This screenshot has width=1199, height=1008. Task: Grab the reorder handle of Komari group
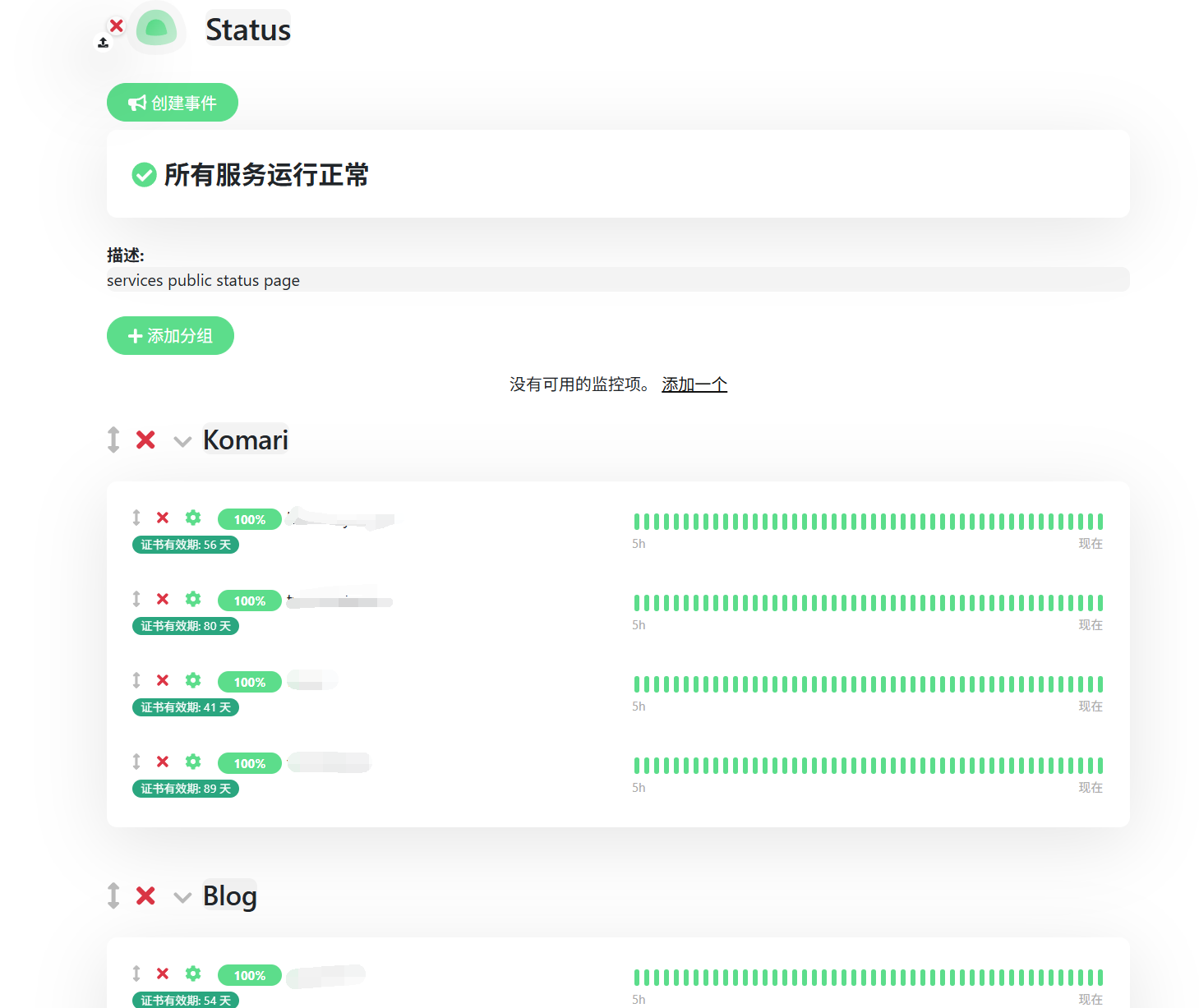click(113, 440)
